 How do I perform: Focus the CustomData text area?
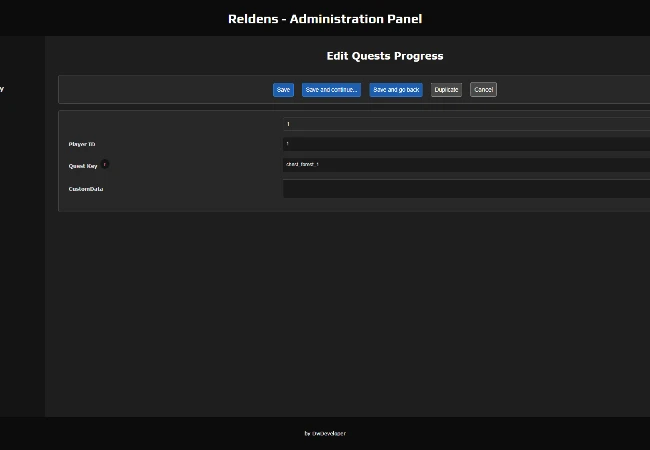(x=466, y=189)
